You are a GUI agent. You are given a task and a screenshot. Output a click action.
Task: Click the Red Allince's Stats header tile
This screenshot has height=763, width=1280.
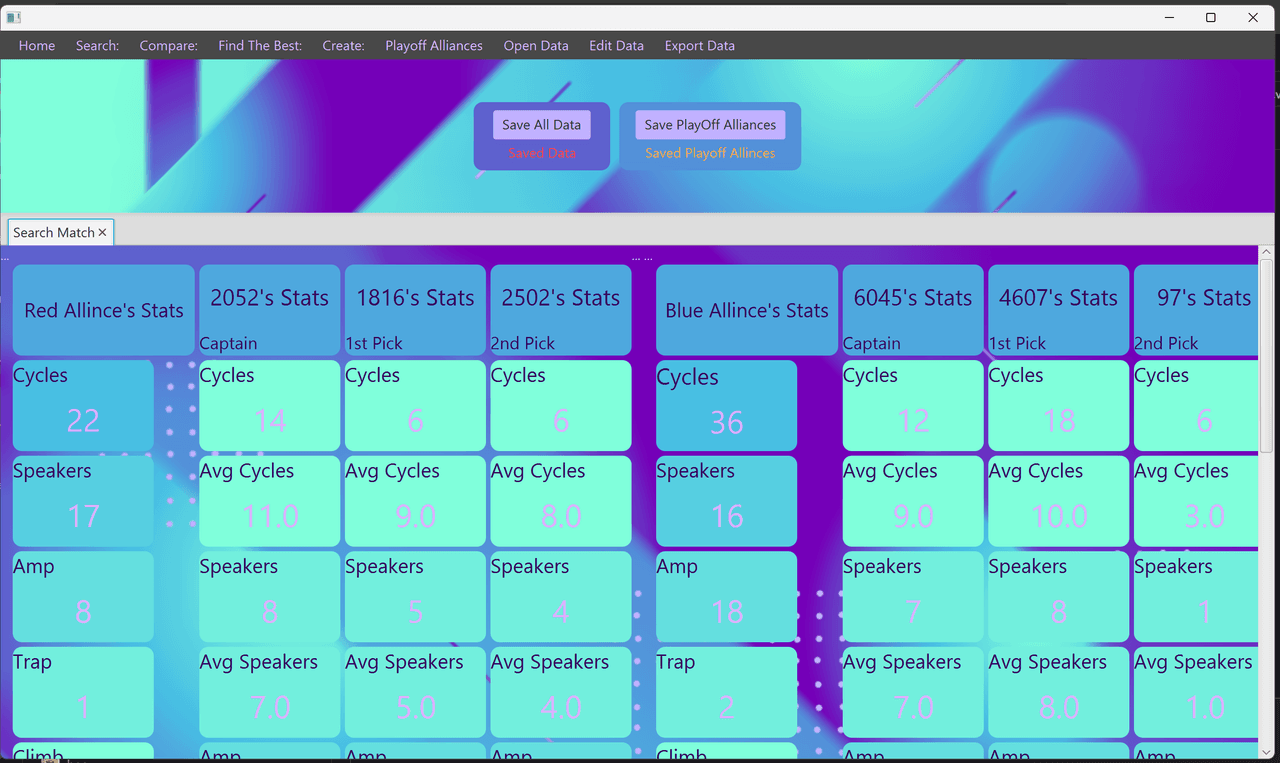(104, 310)
